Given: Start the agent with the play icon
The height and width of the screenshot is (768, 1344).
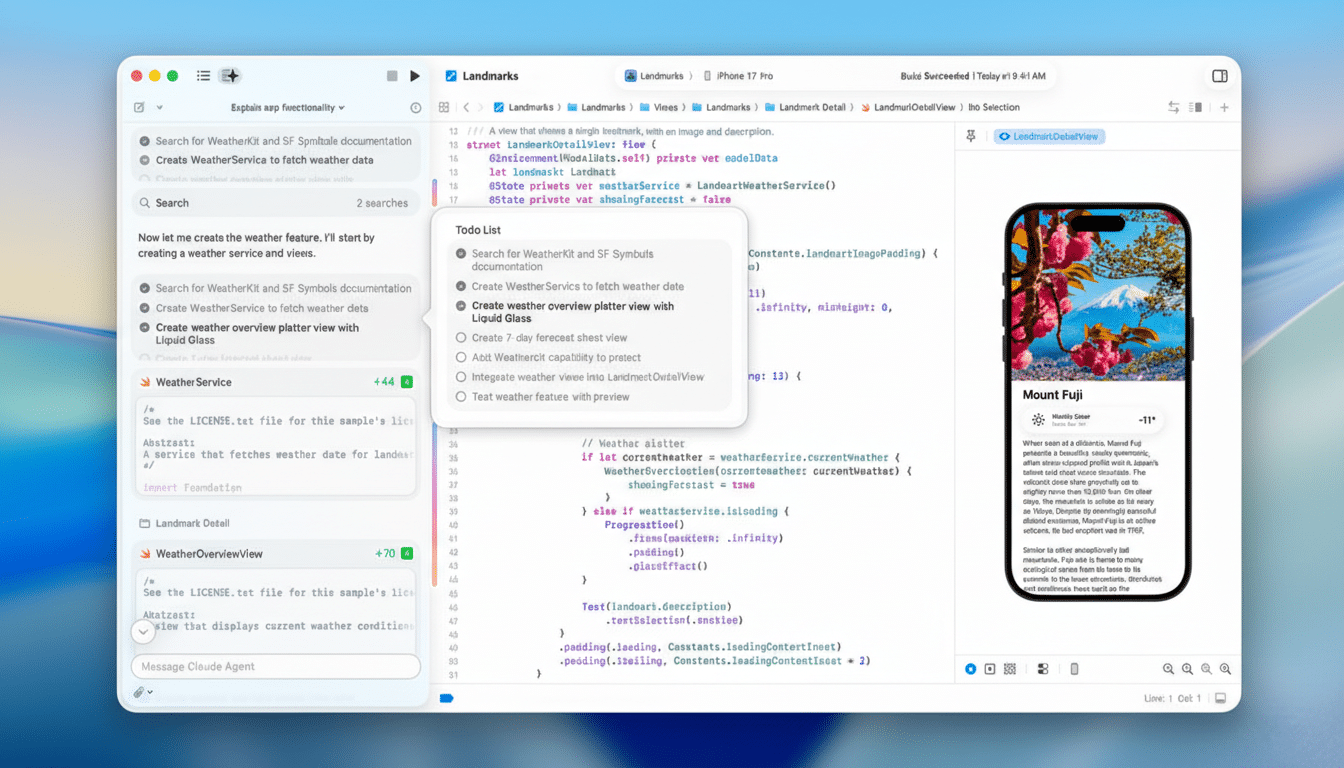Looking at the screenshot, I should (415, 75).
